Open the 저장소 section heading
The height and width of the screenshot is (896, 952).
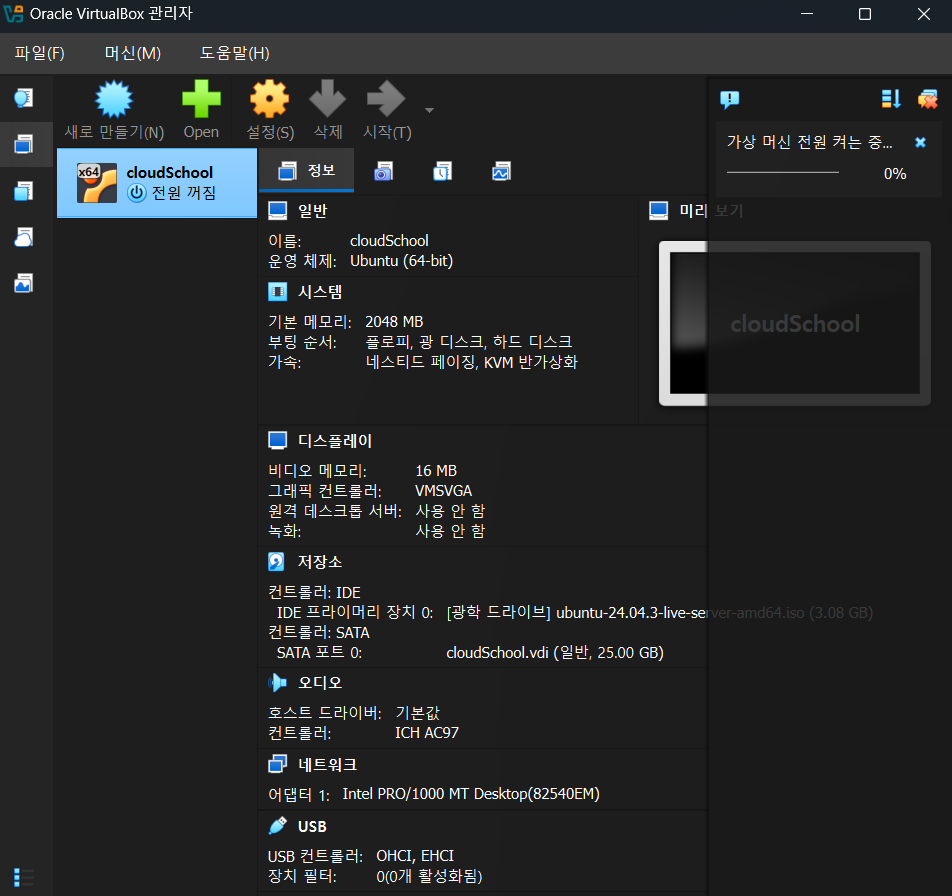pyautogui.click(x=320, y=562)
